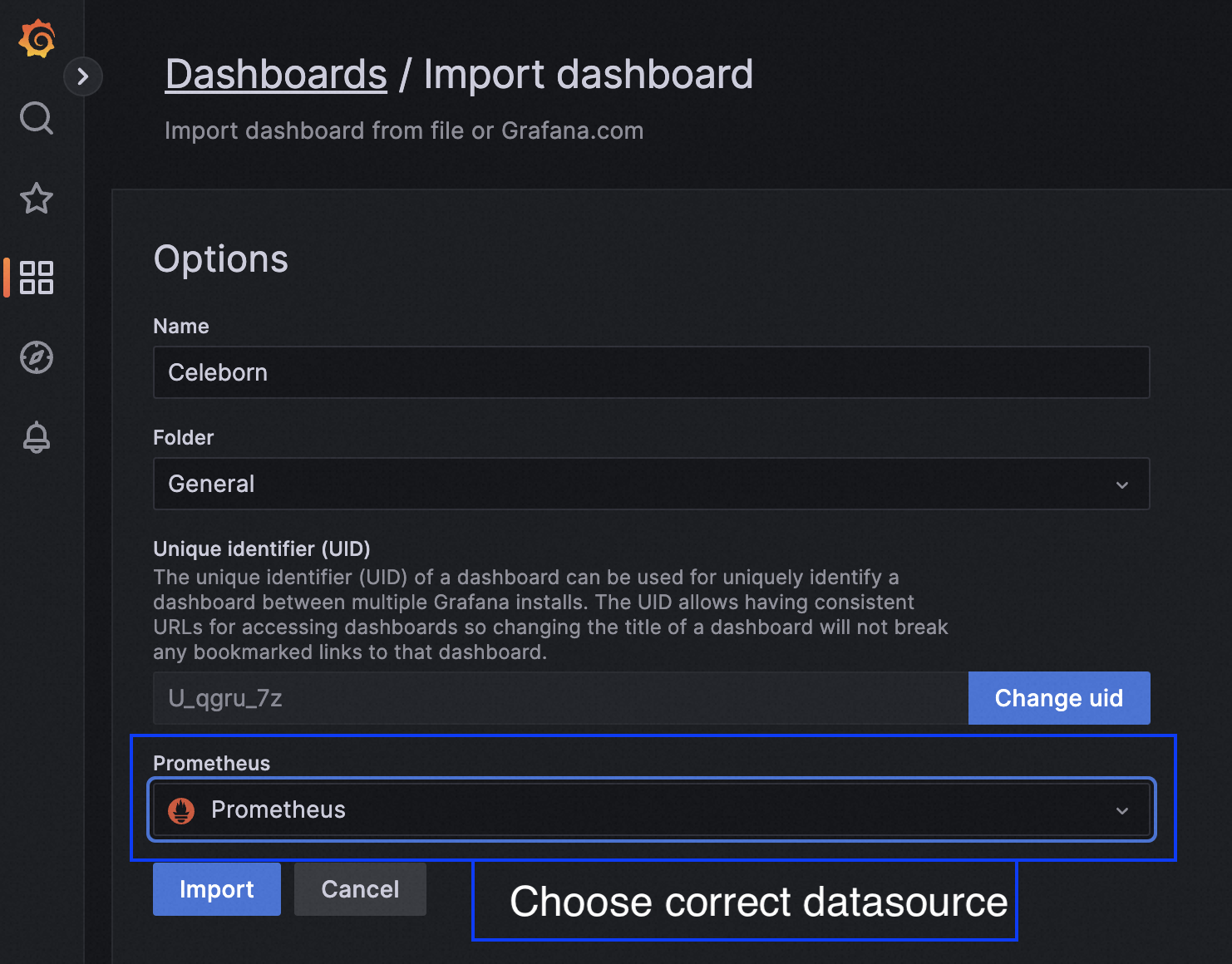Cancel the dashboard import

360,889
